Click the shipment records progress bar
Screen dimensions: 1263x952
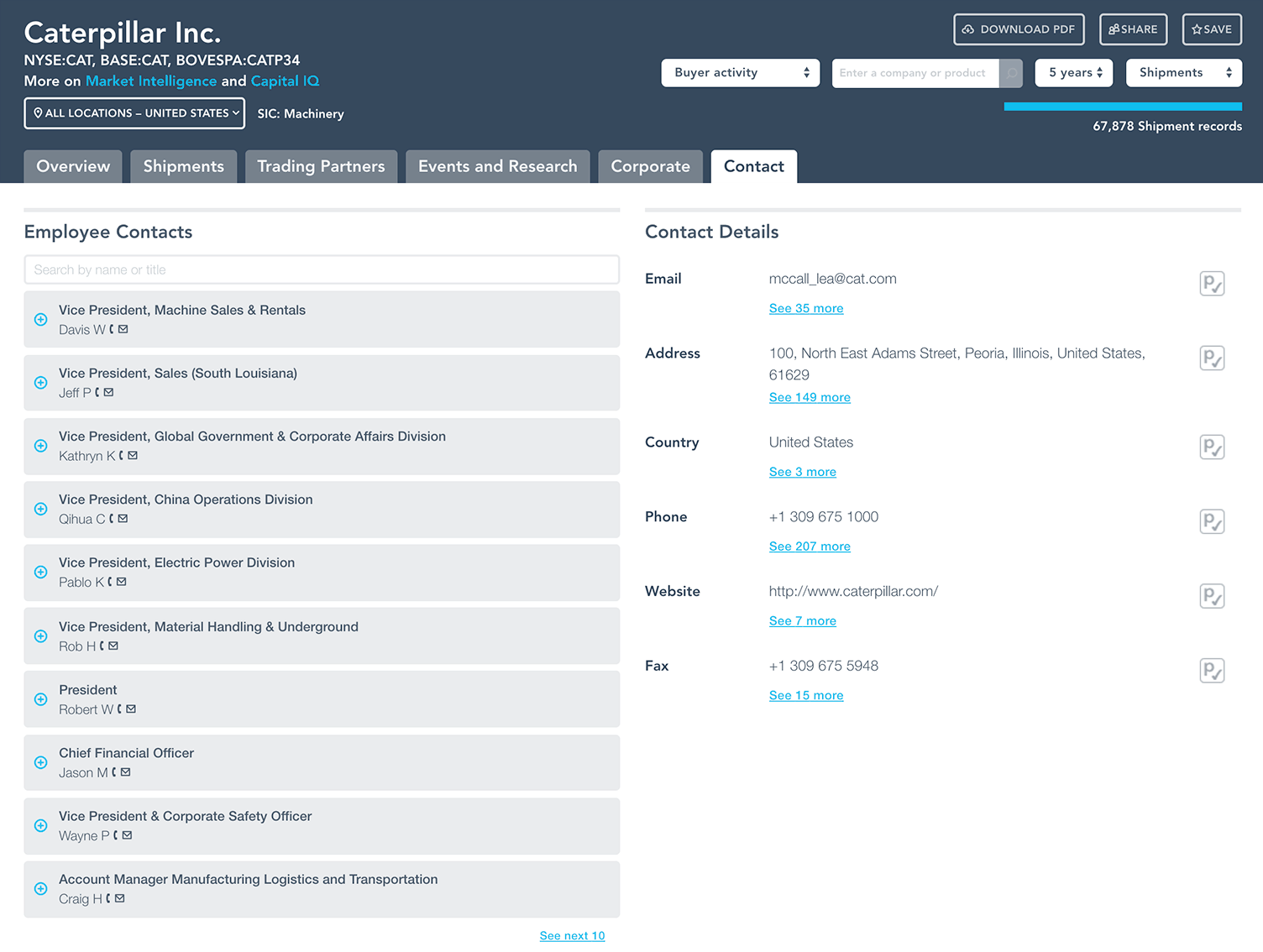click(1123, 106)
